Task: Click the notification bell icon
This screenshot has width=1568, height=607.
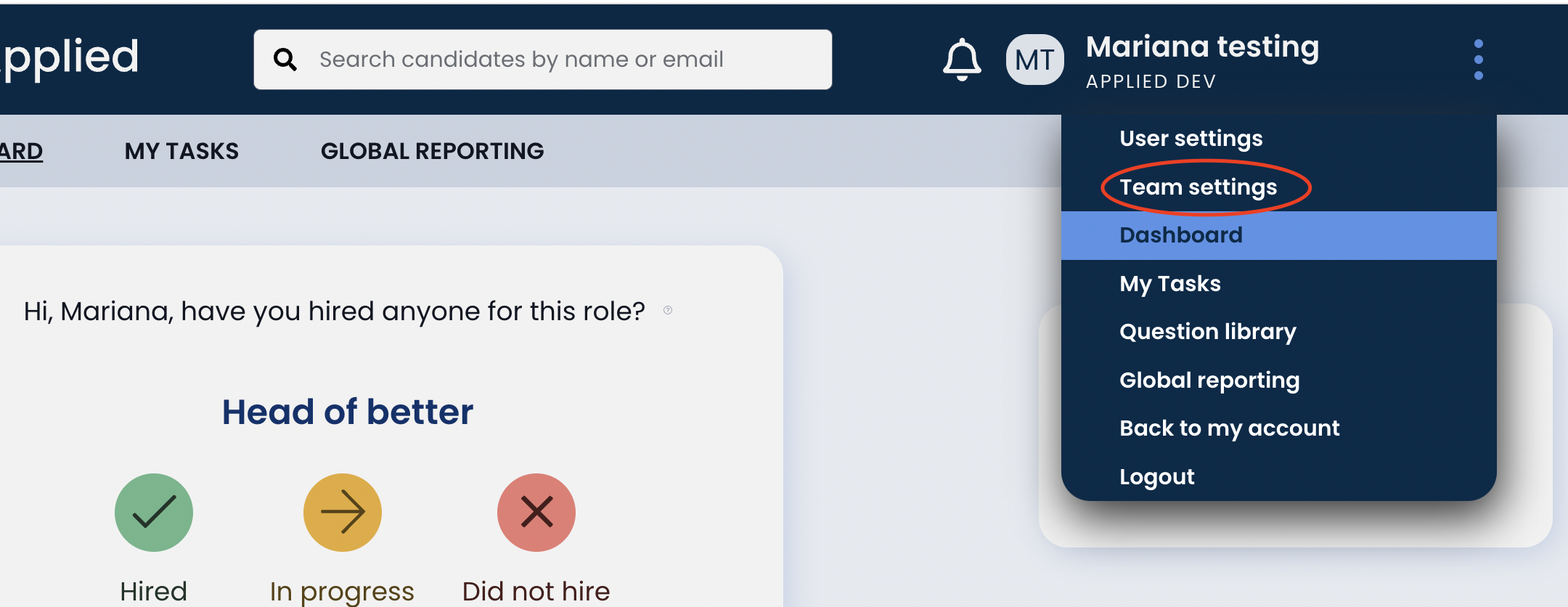Action: 962,60
